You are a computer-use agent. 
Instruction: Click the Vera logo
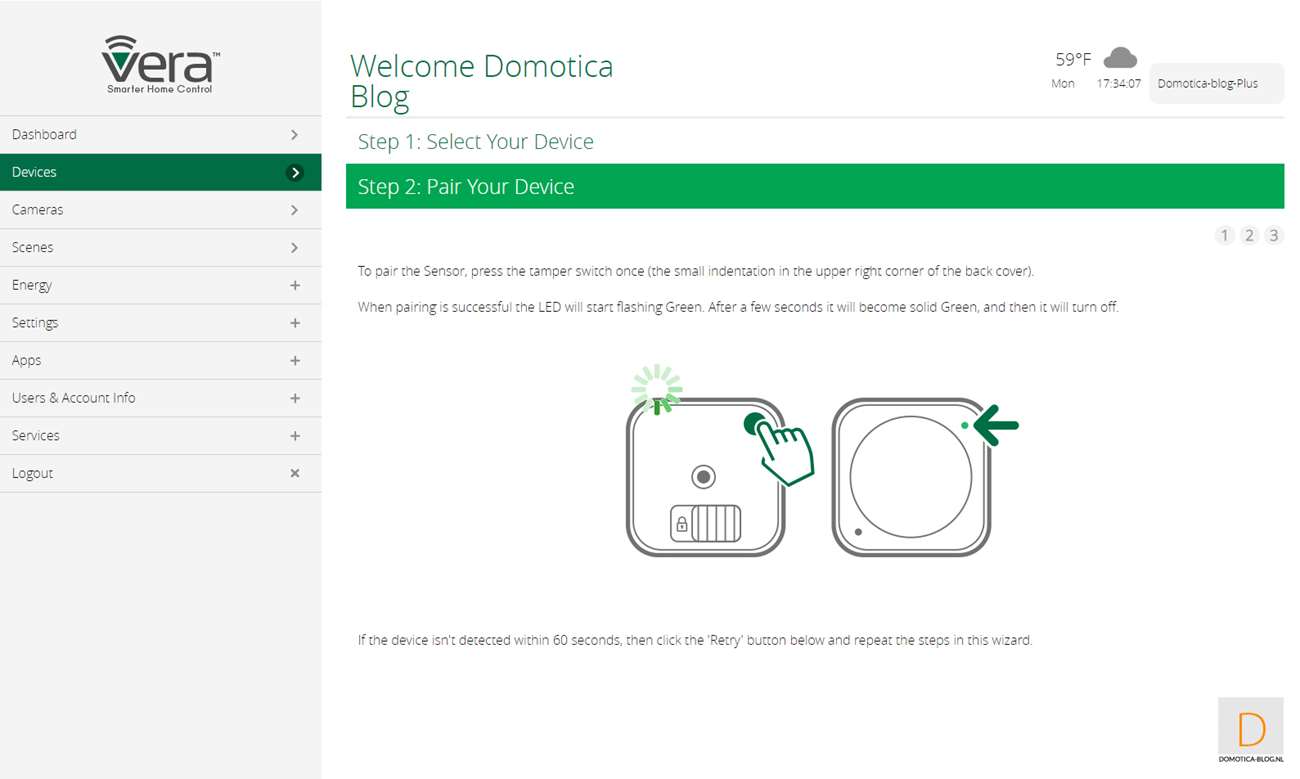pyautogui.click(x=160, y=65)
